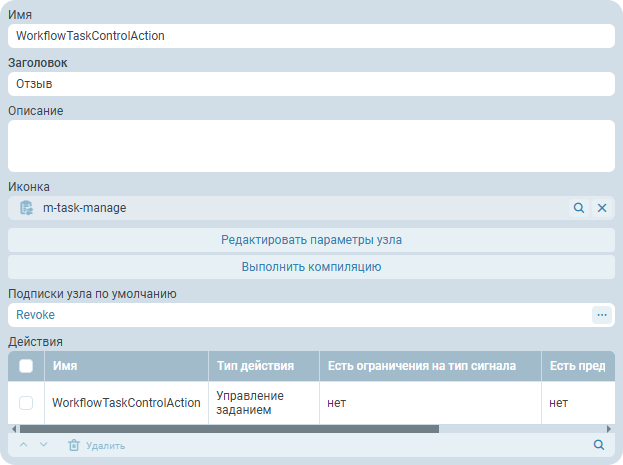The height and width of the screenshot is (465, 623).
Task: Click the Есть ограничения на тип сигнала header
Action: (x=430, y=366)
